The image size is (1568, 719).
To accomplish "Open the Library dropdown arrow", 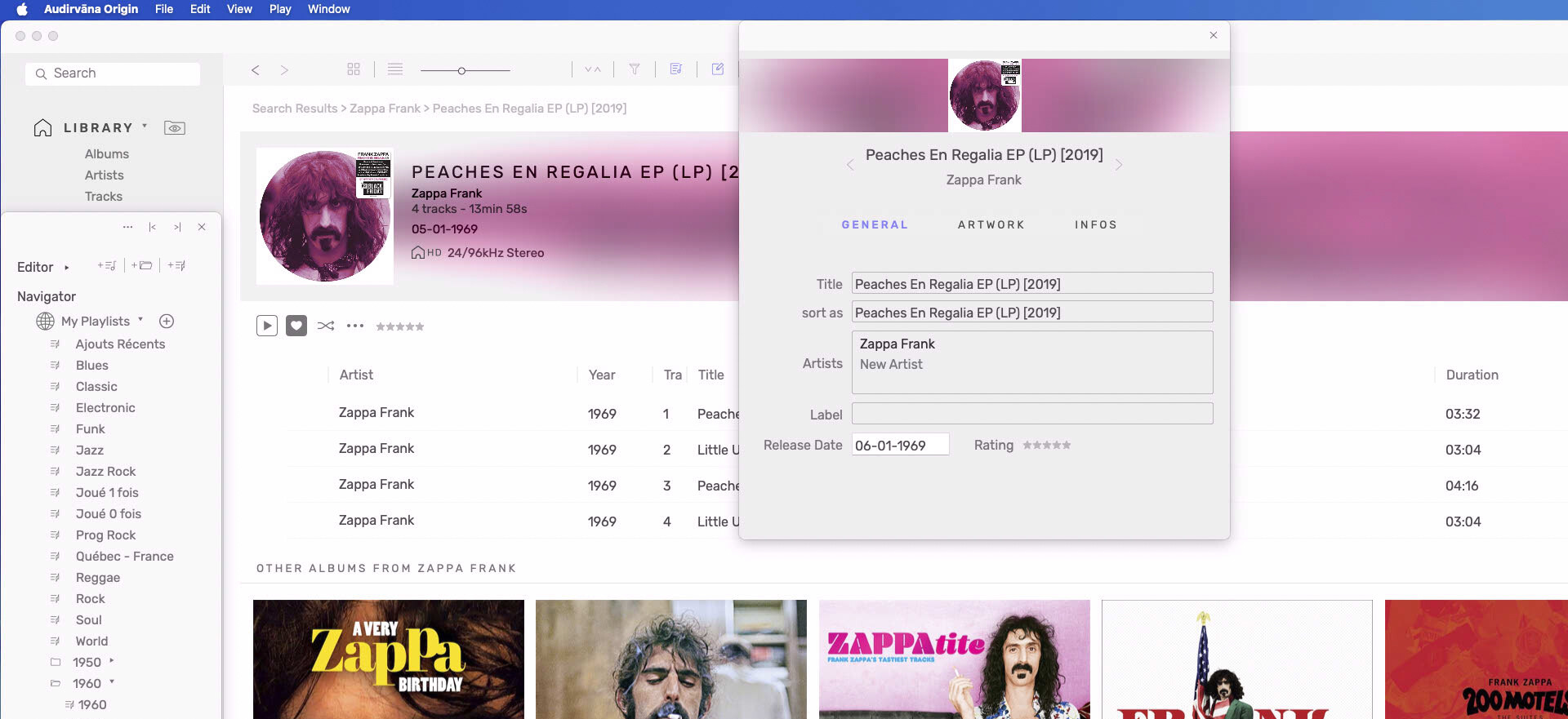I will [145, 126].
